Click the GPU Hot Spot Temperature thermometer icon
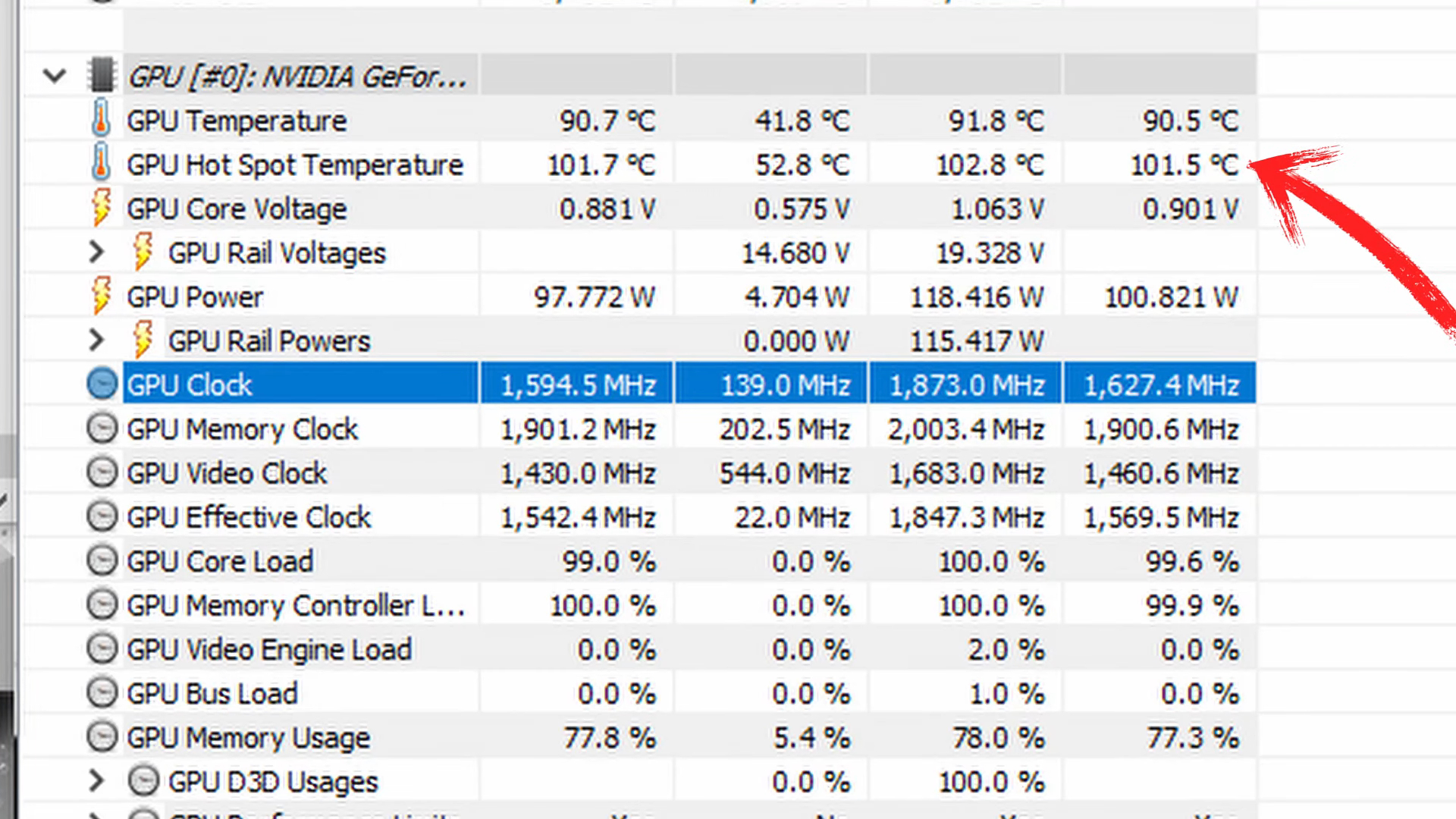This screenshot has height=819, width=1456. coord(102,164)
